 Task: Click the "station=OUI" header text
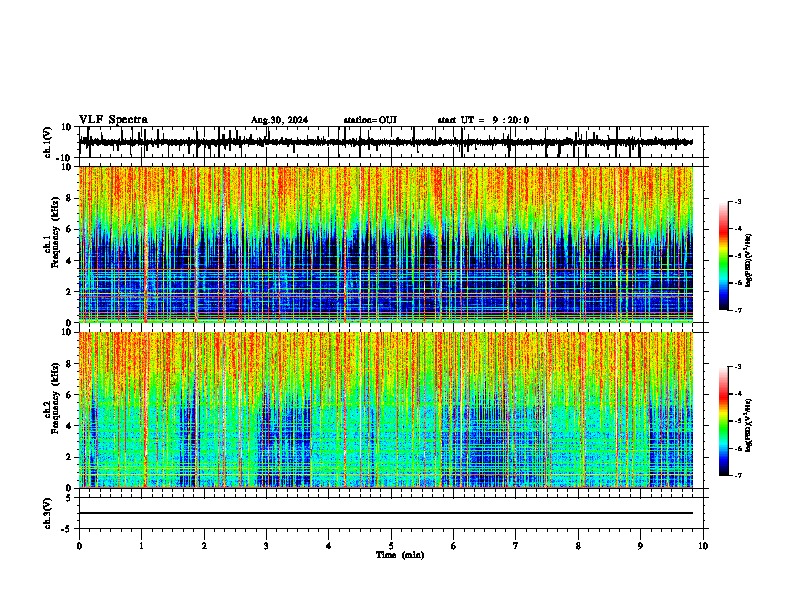click(370, 120)
